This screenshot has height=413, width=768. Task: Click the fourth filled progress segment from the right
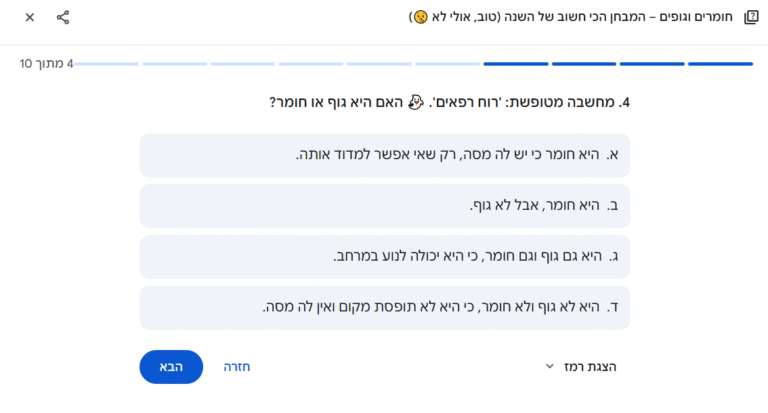point(516,64)
